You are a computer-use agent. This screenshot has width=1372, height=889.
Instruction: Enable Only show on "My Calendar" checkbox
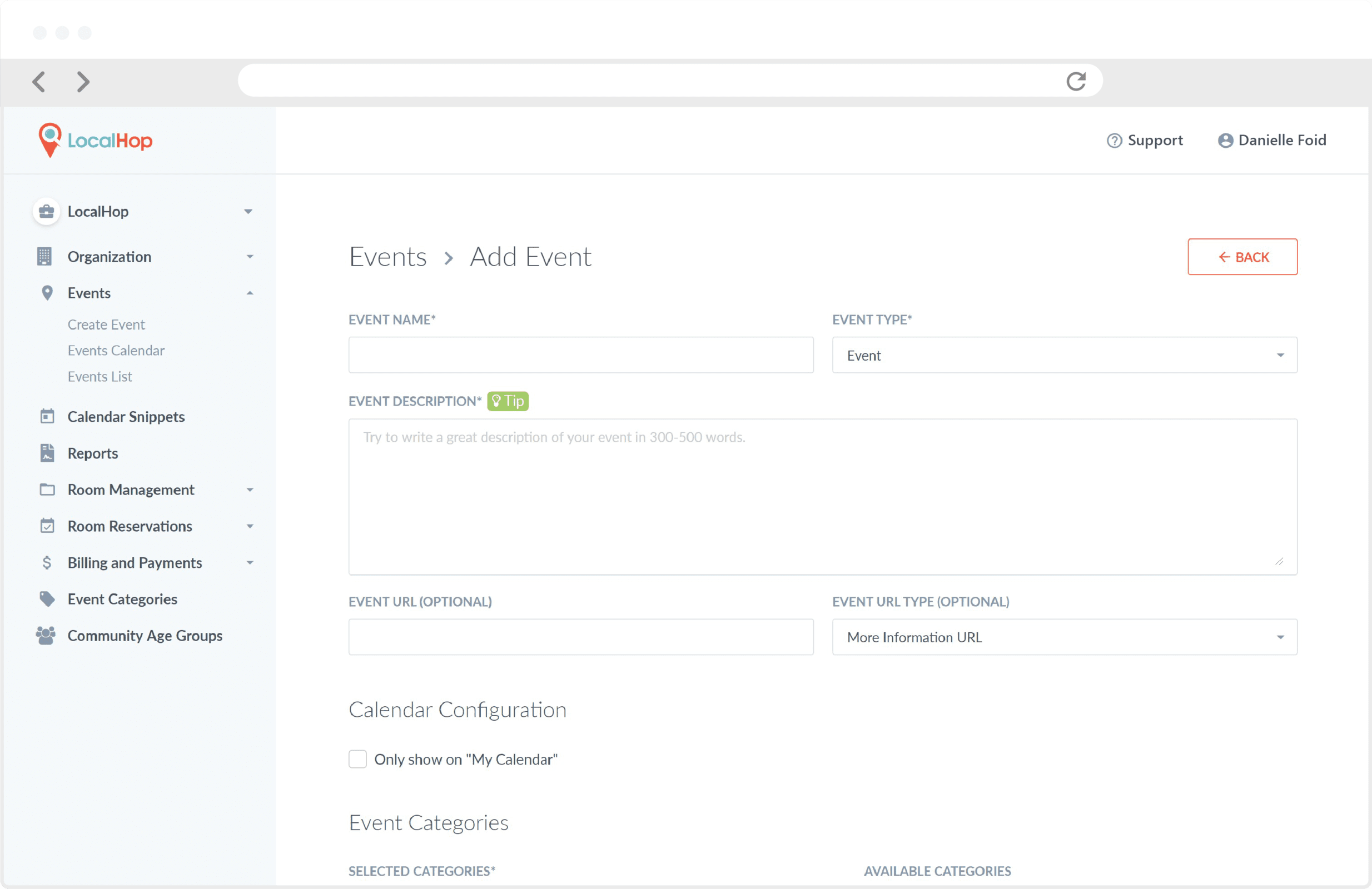[357, 759]
